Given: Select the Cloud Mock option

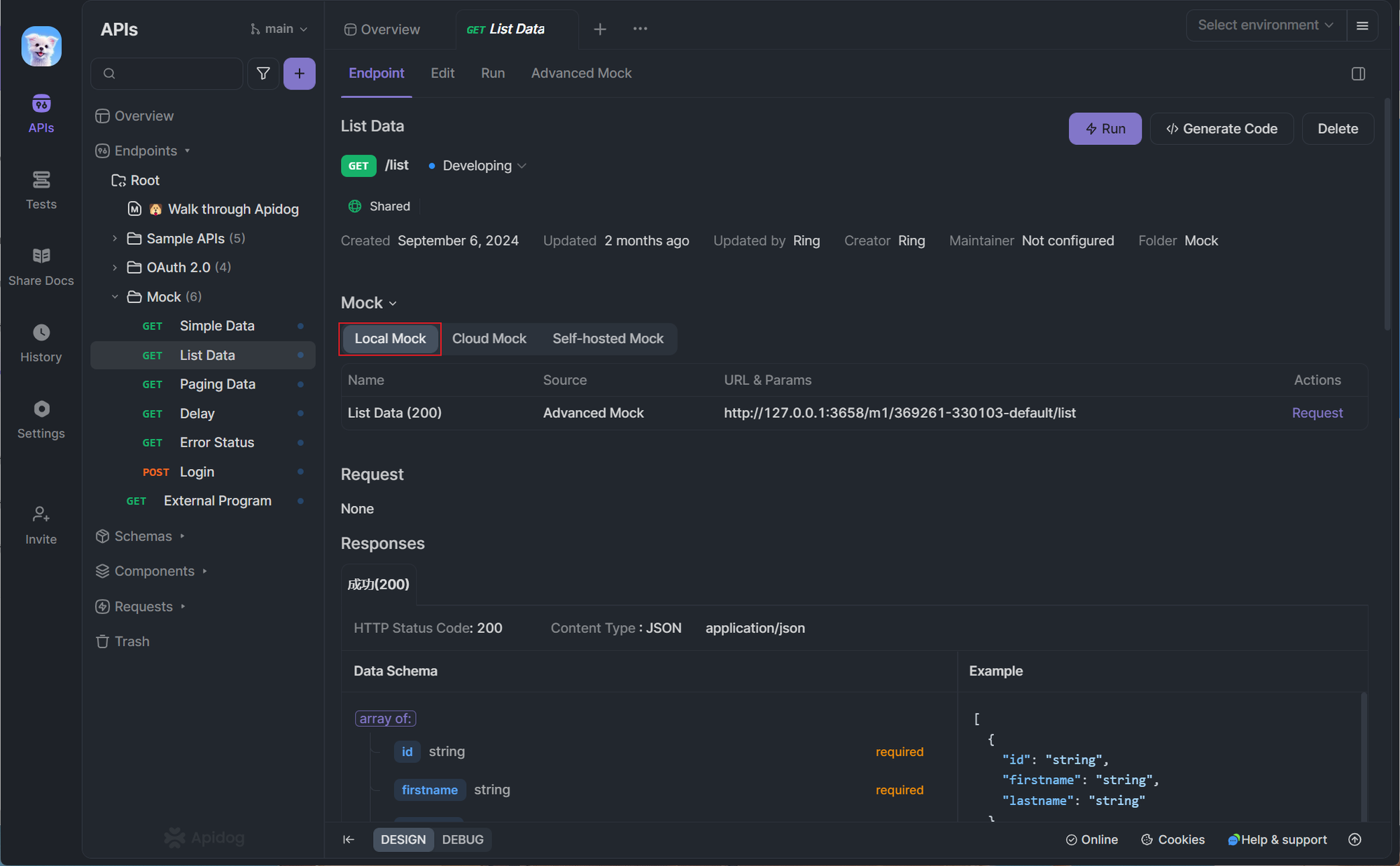Looking at the screenshot, I should pyautogui.click(x=489, y=339).
